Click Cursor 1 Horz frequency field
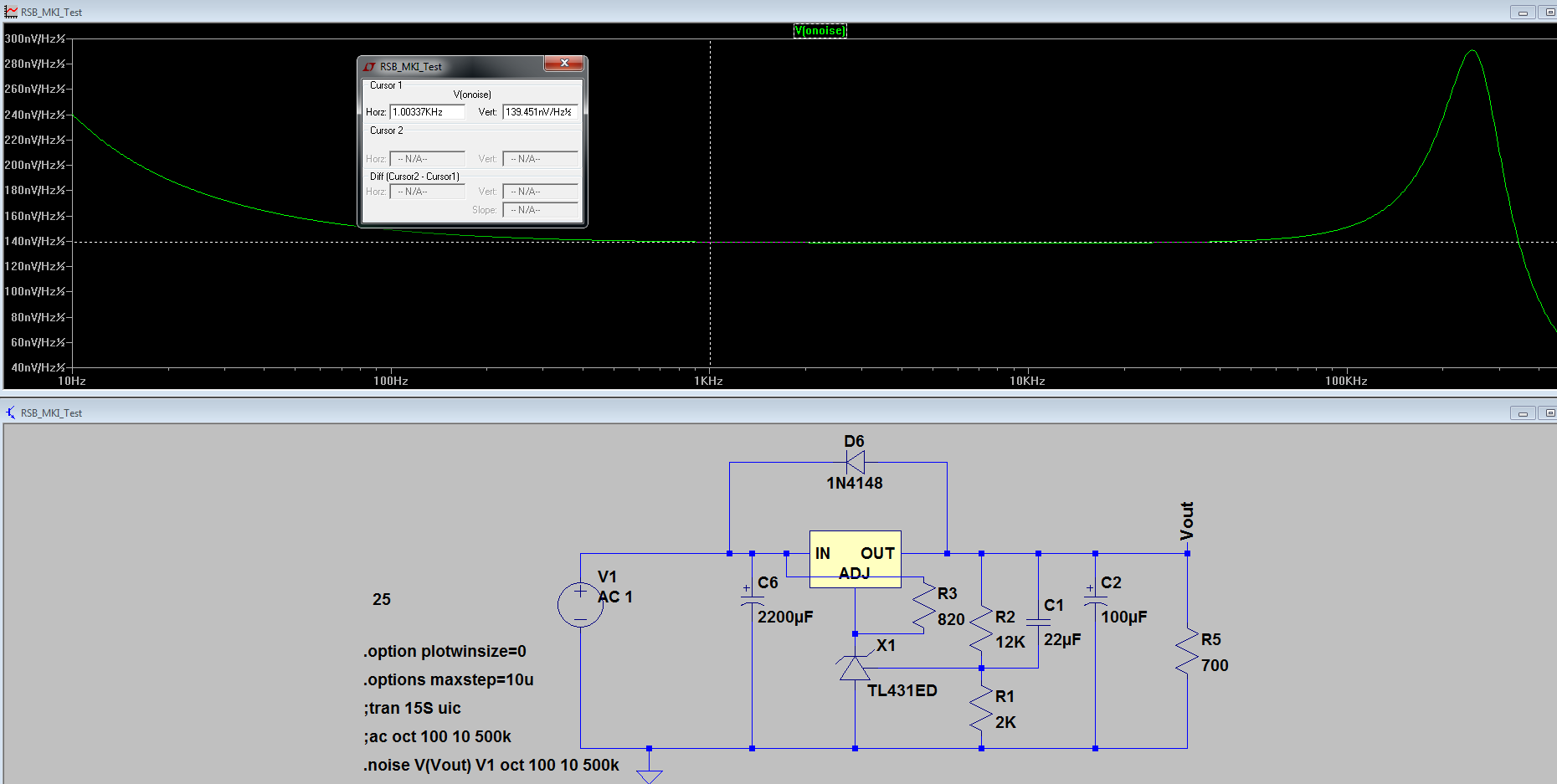This screenshot has height=784, width=1557. (x=427, y=112)
